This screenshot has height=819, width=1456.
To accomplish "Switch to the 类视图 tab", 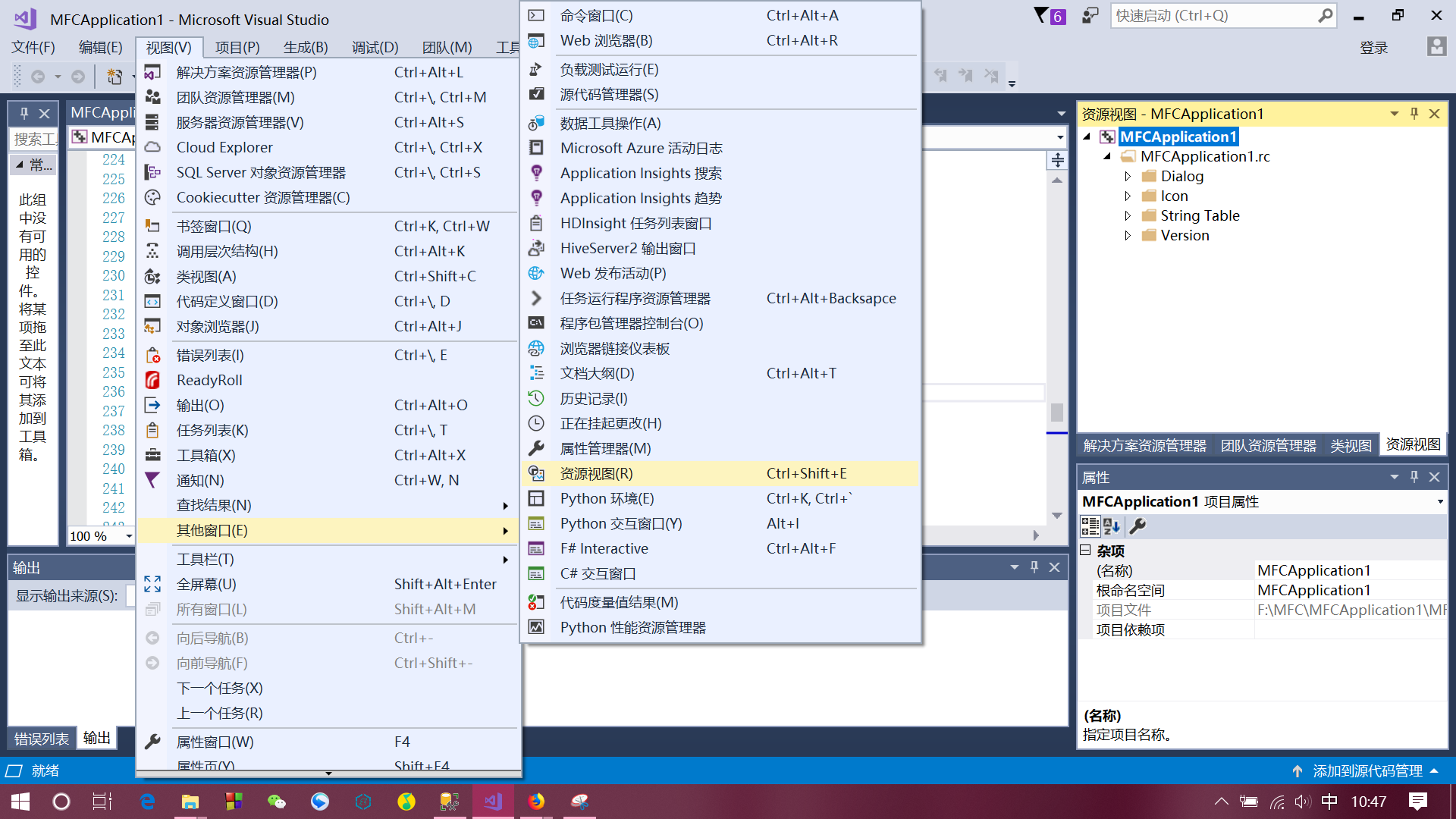I will 1351,446.
